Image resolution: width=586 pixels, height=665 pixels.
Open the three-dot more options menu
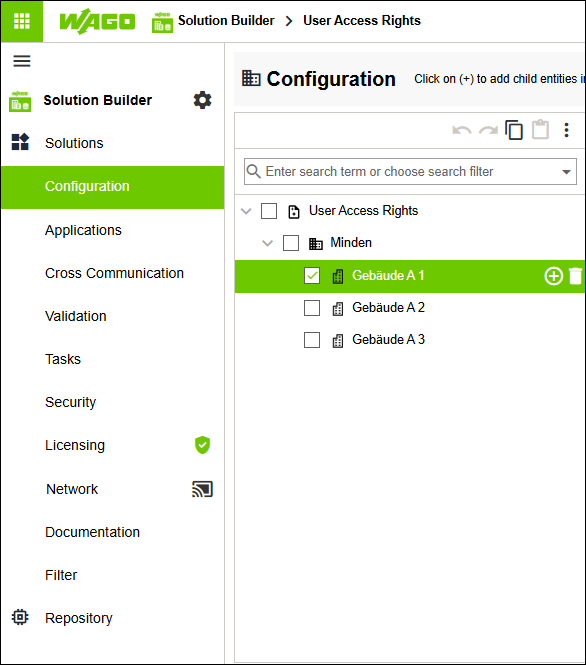[x=566, y=130]
